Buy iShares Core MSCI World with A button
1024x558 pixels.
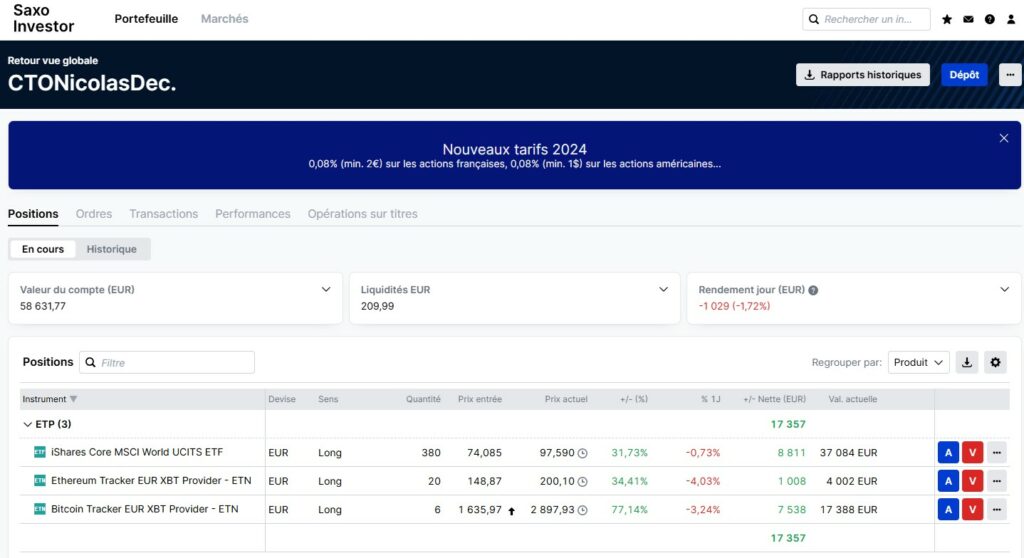pyautogui.click(x=948, y=452)
